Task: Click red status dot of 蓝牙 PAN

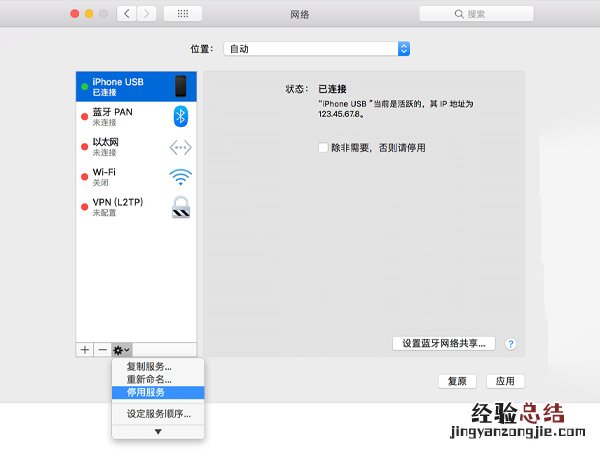Action: pyautogui.click(x=85, y=117)
